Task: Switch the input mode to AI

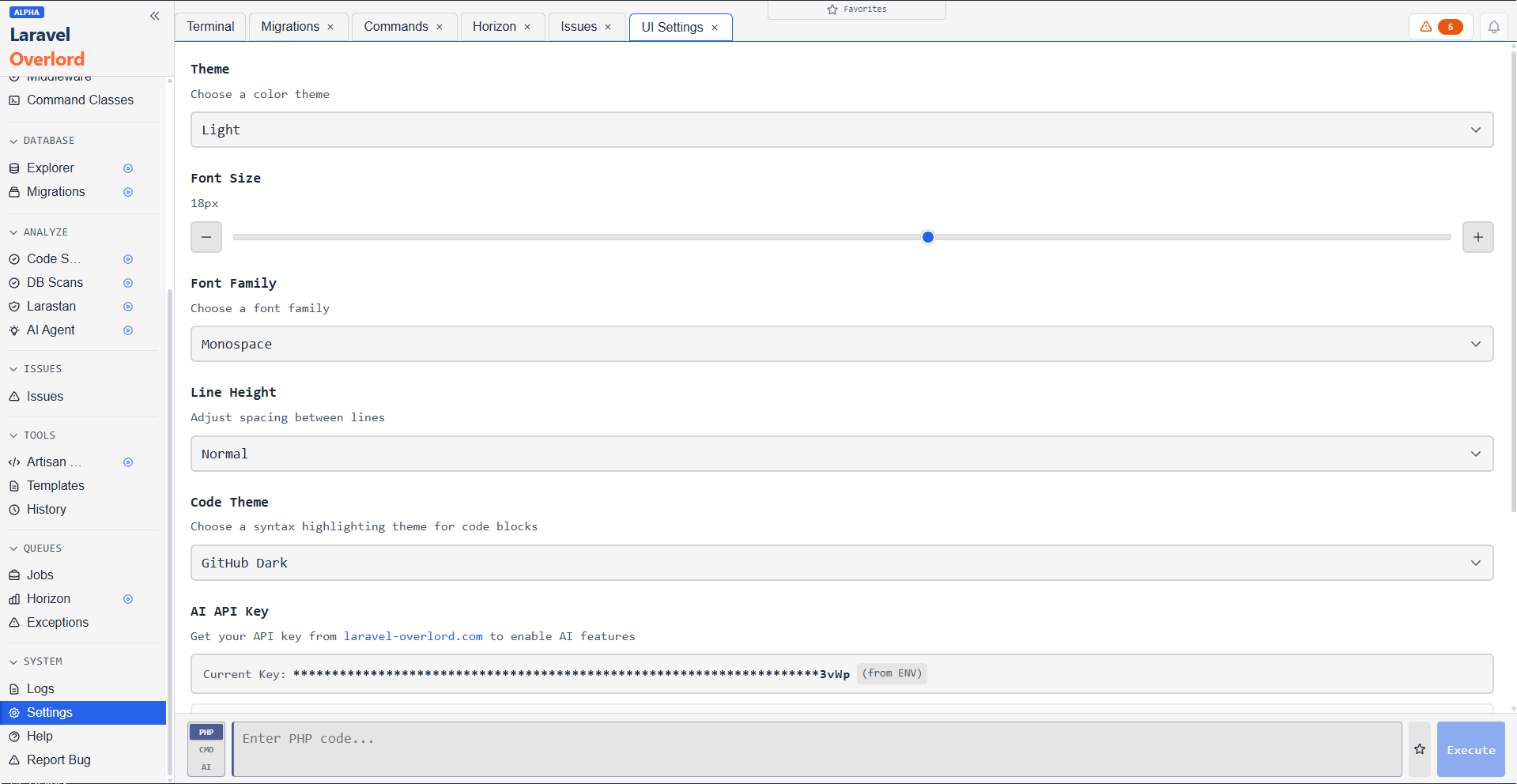Action: coord(206,767)
